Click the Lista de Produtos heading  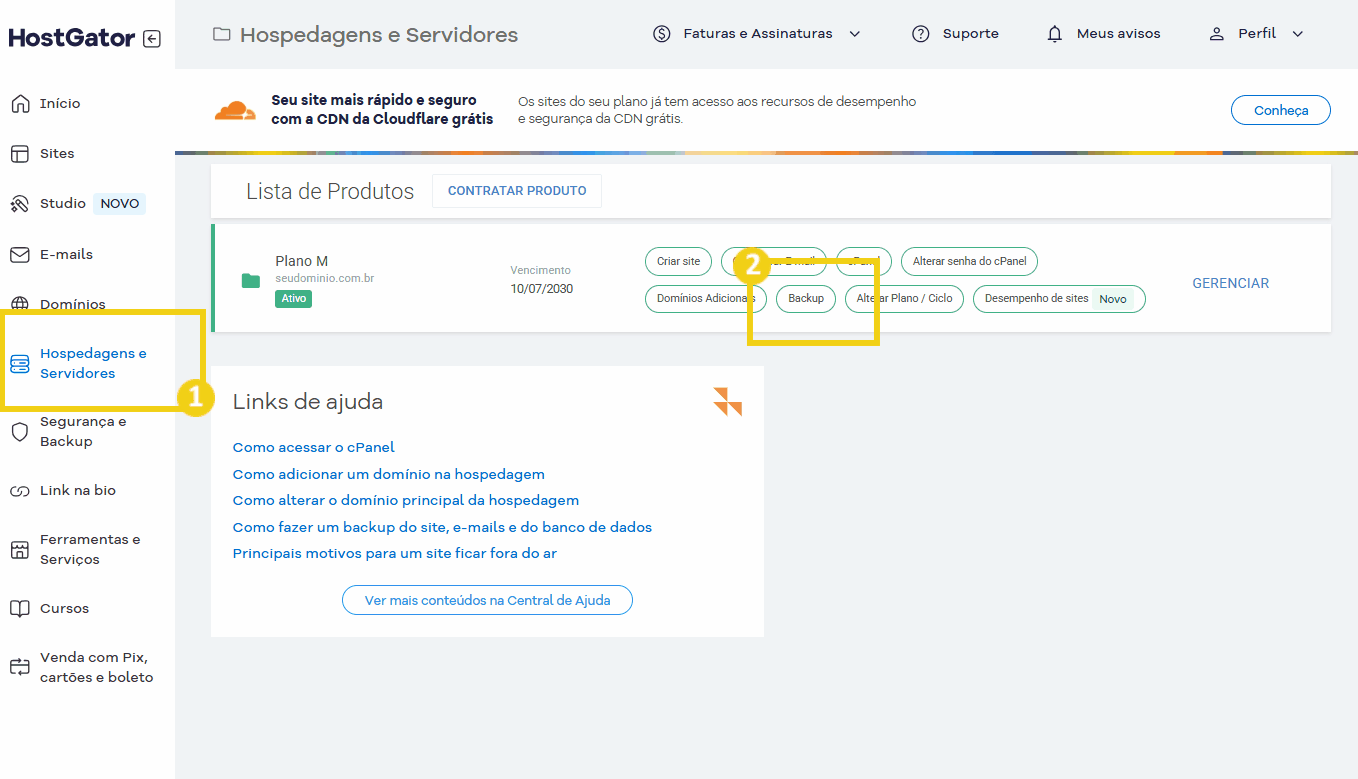(330, 192)
